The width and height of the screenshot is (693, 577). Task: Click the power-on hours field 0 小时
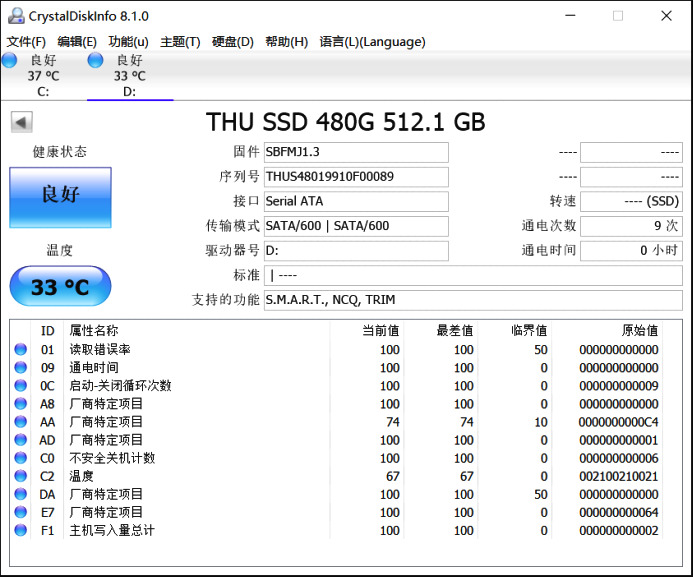(x=632, y=251)
